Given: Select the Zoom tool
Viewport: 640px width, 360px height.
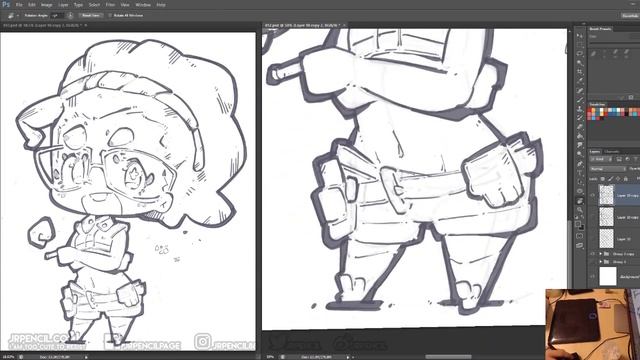Looking at the screenshot, I should click(x=580, y=210).
